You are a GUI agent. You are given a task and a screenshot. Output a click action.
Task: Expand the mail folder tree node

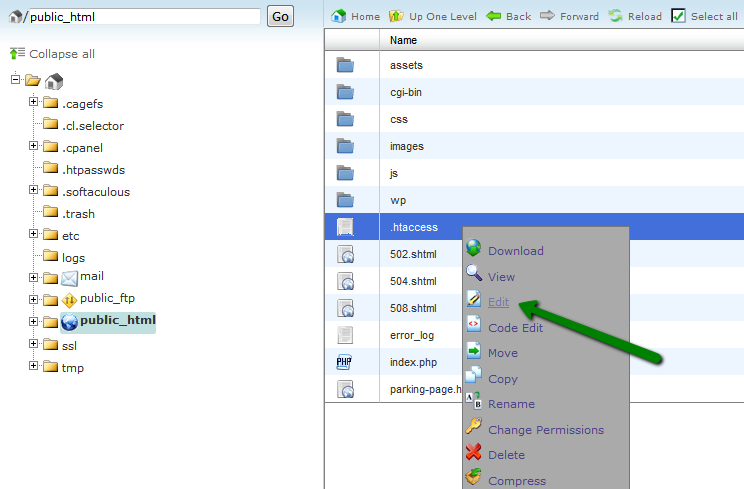[x=33, y=277]
